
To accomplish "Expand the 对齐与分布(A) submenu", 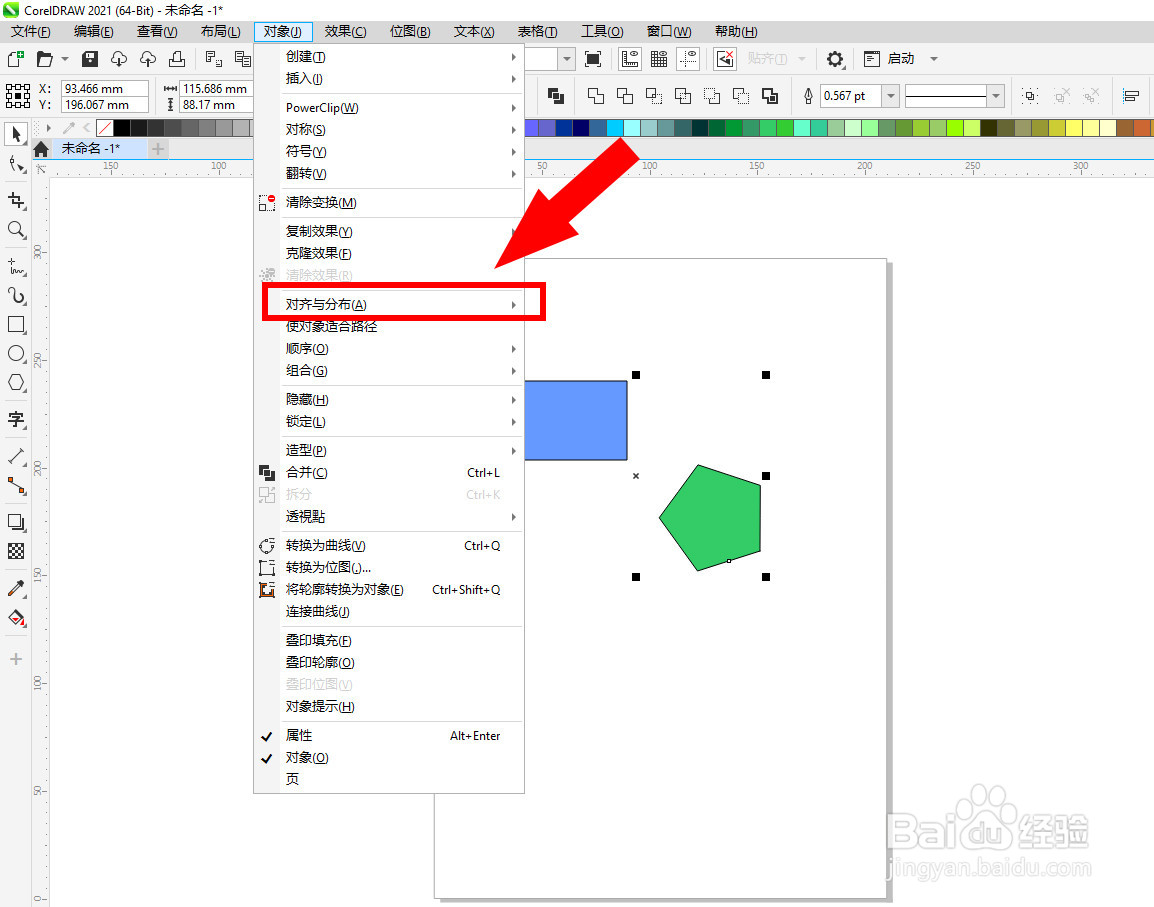I will click(x=389, y=304).
